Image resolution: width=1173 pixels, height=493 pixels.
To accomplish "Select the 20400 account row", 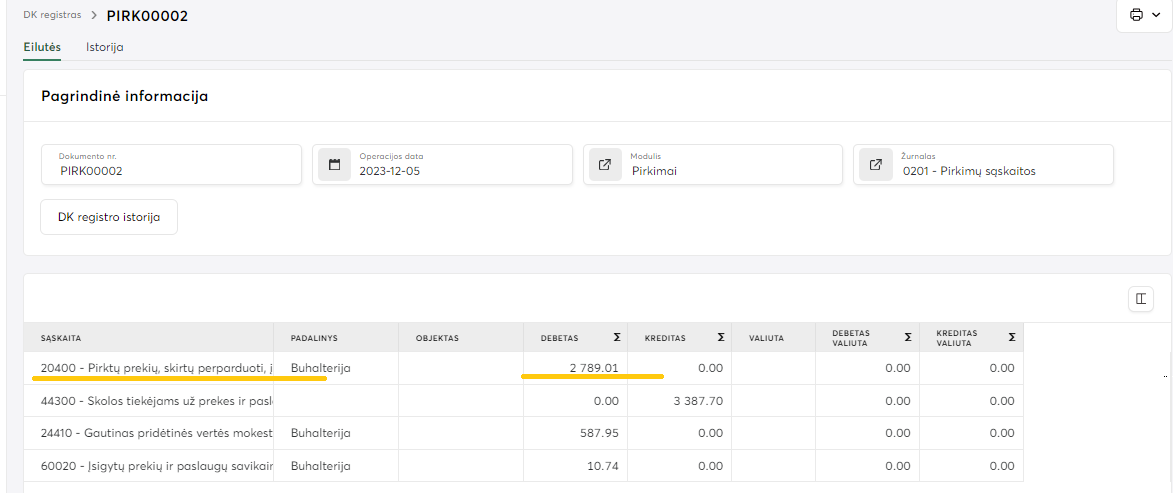I will [x=156, y=368].
